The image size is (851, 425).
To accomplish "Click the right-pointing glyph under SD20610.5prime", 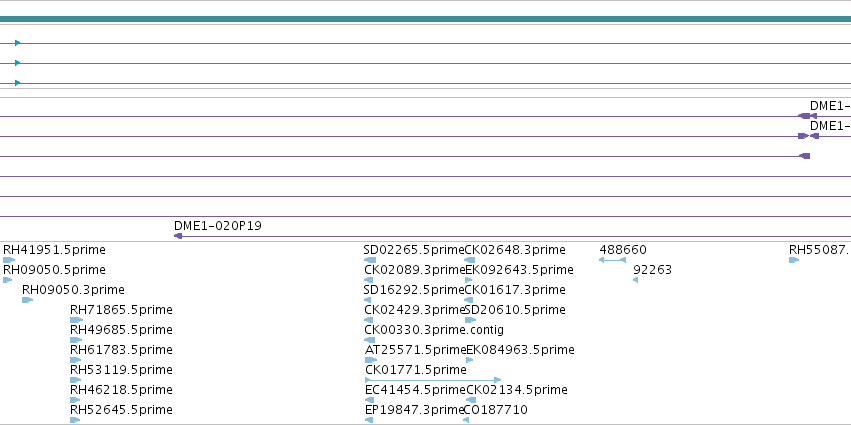I will tap(471, 320).
